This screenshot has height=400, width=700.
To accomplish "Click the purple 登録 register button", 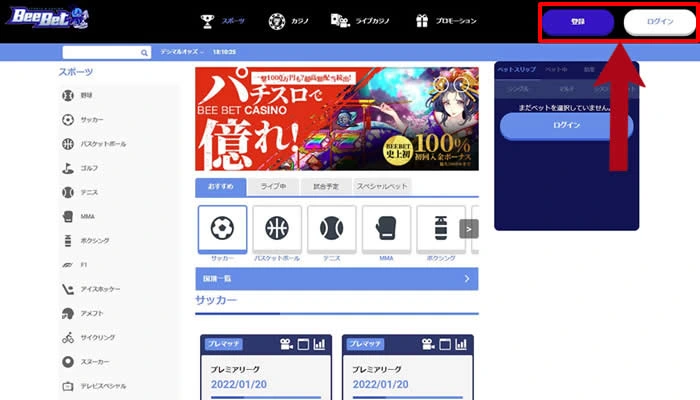I will 577,21.
